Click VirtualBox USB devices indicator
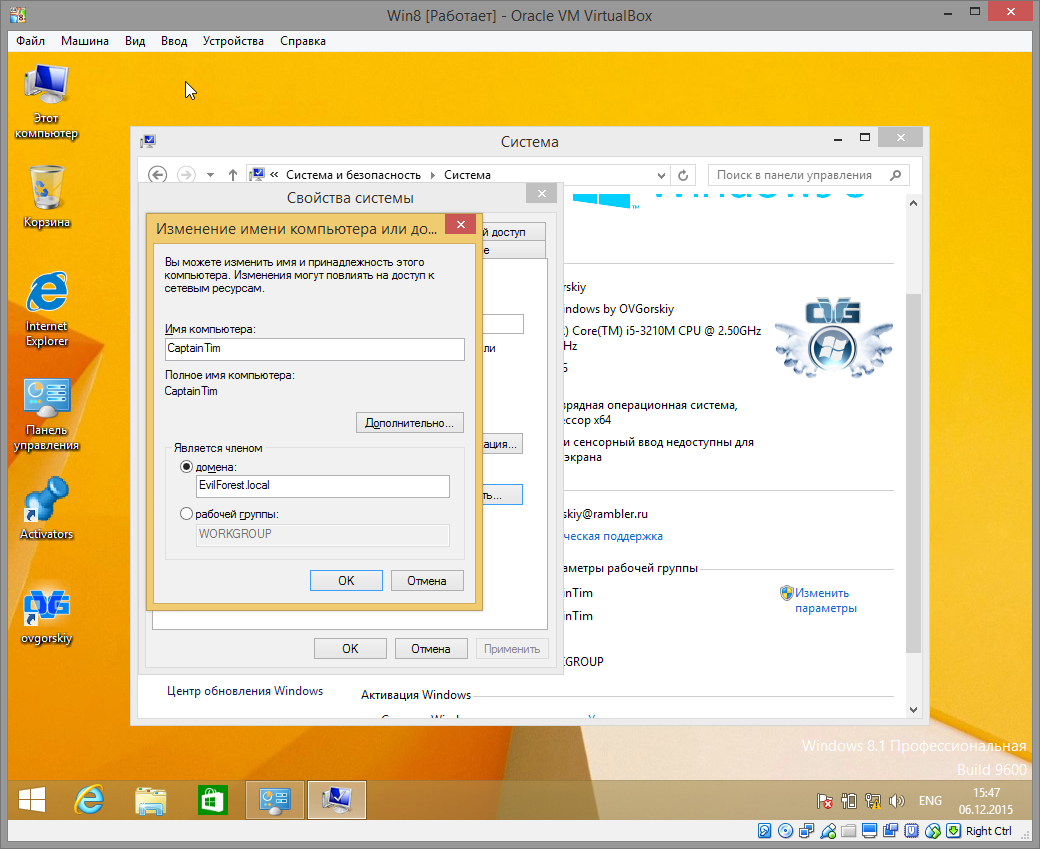Viewport: 1040px width, 849px height. click(x=828, y=831)
